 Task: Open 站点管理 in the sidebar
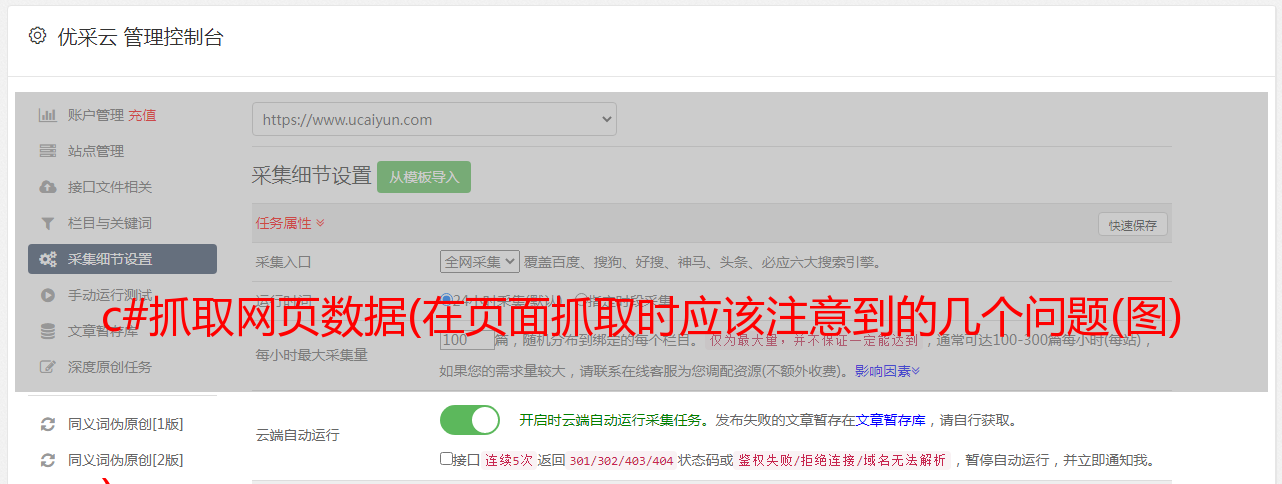tap(96, 151)
